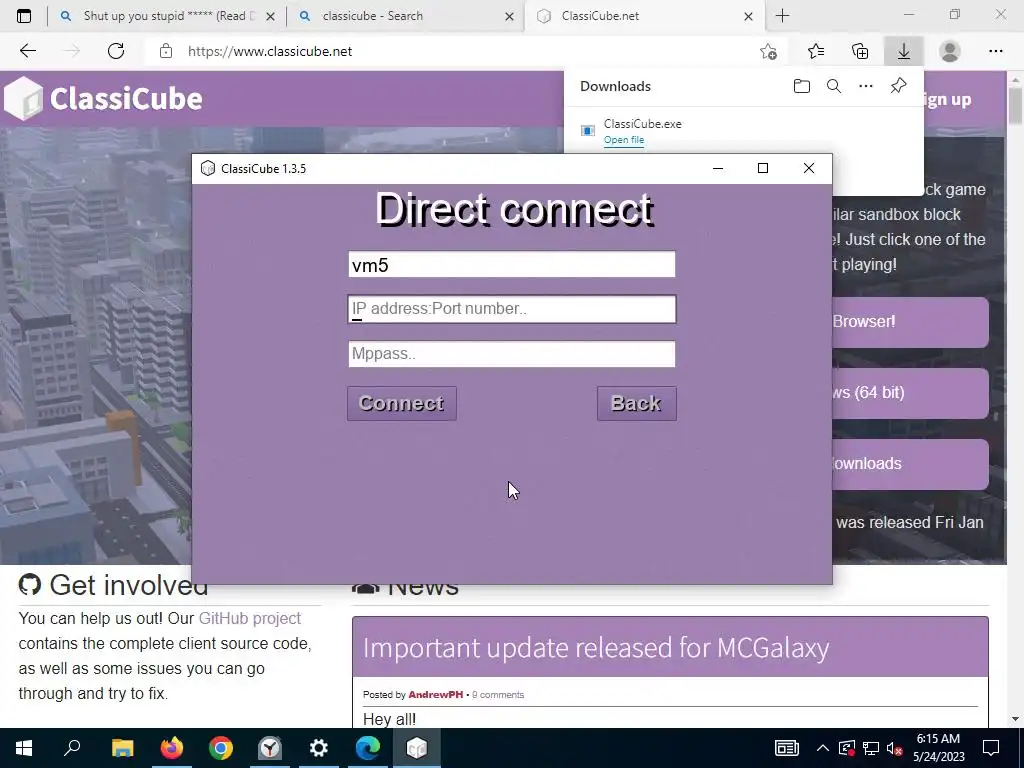Click the Downloads button on the webpage
This screenshot has width=1024, height=768.
[x=910, y=464]
